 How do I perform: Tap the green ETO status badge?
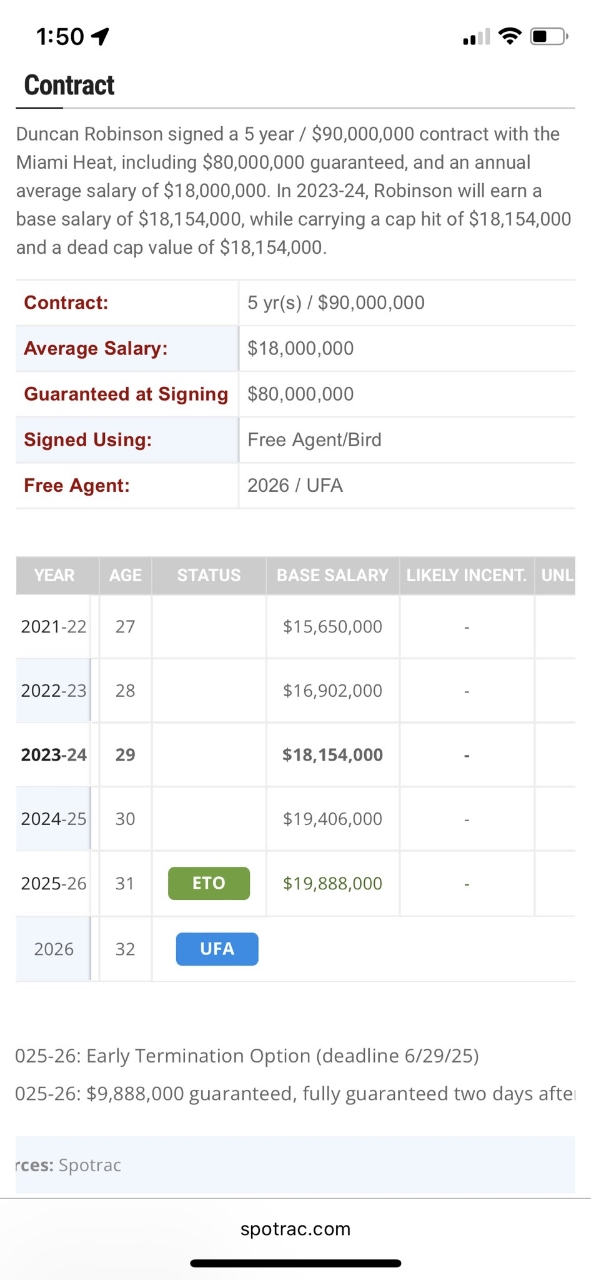209,883
